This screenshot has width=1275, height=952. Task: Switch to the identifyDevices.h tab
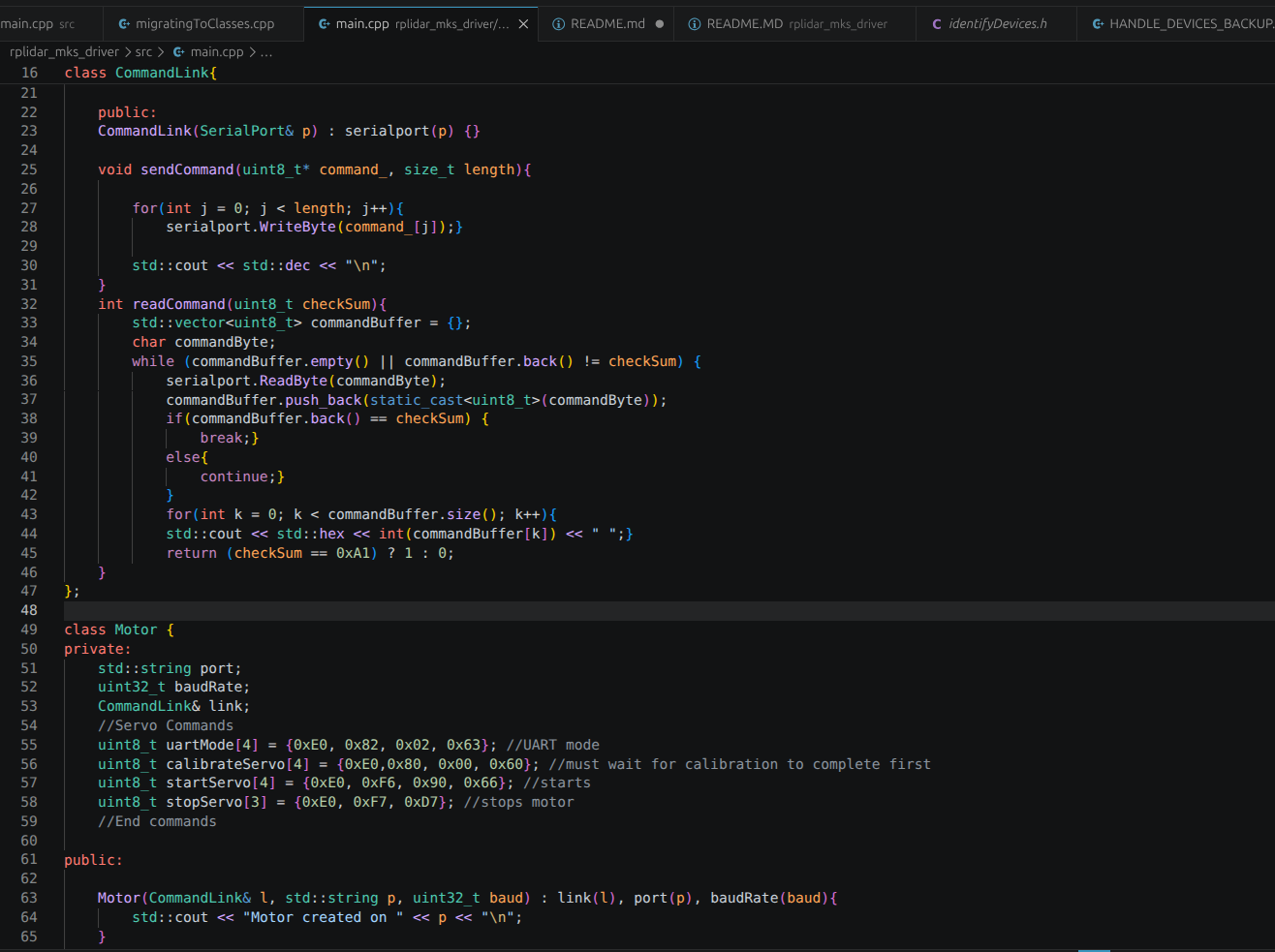(998, 24)
